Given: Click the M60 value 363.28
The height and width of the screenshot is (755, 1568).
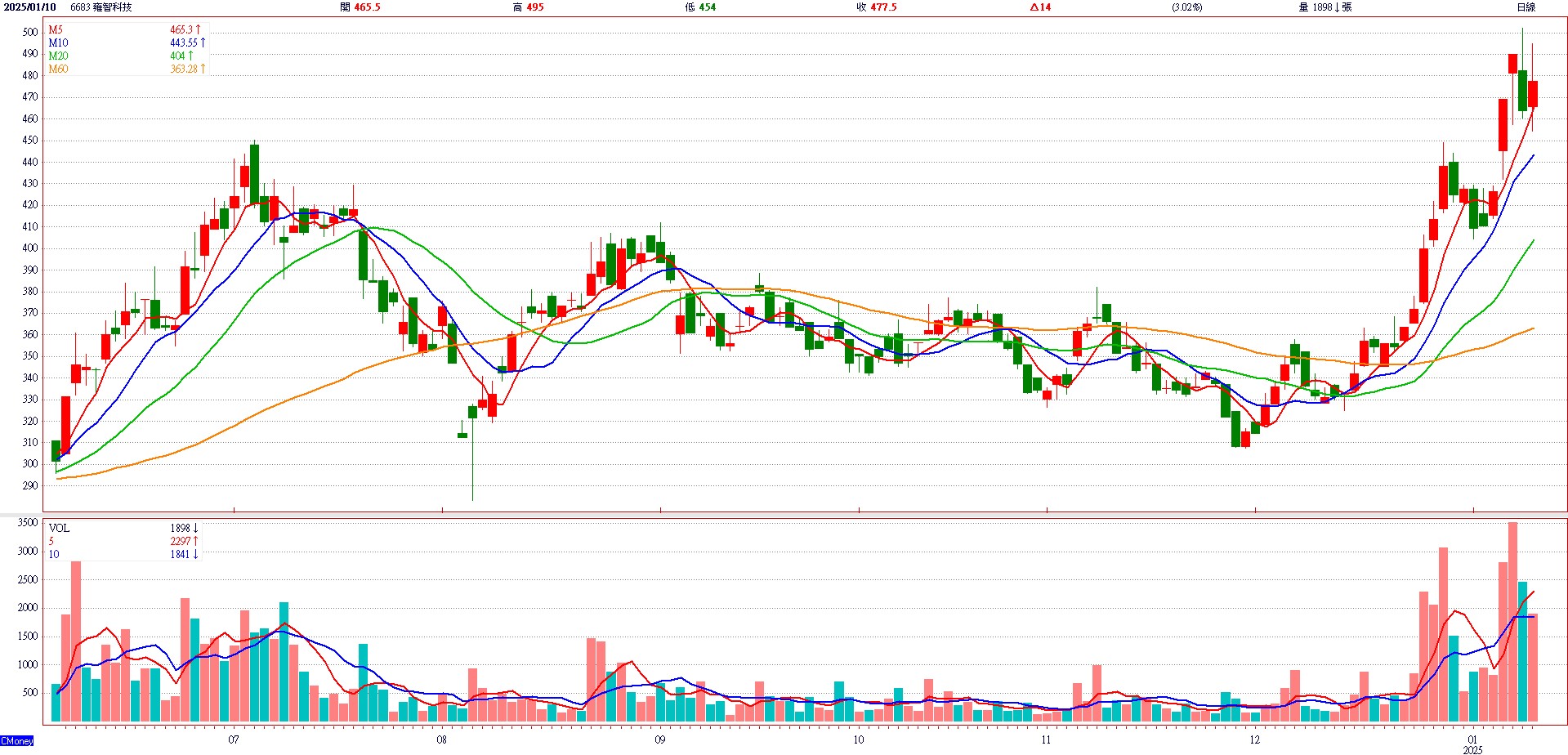Looking at the screenshot, I should 188,69.
